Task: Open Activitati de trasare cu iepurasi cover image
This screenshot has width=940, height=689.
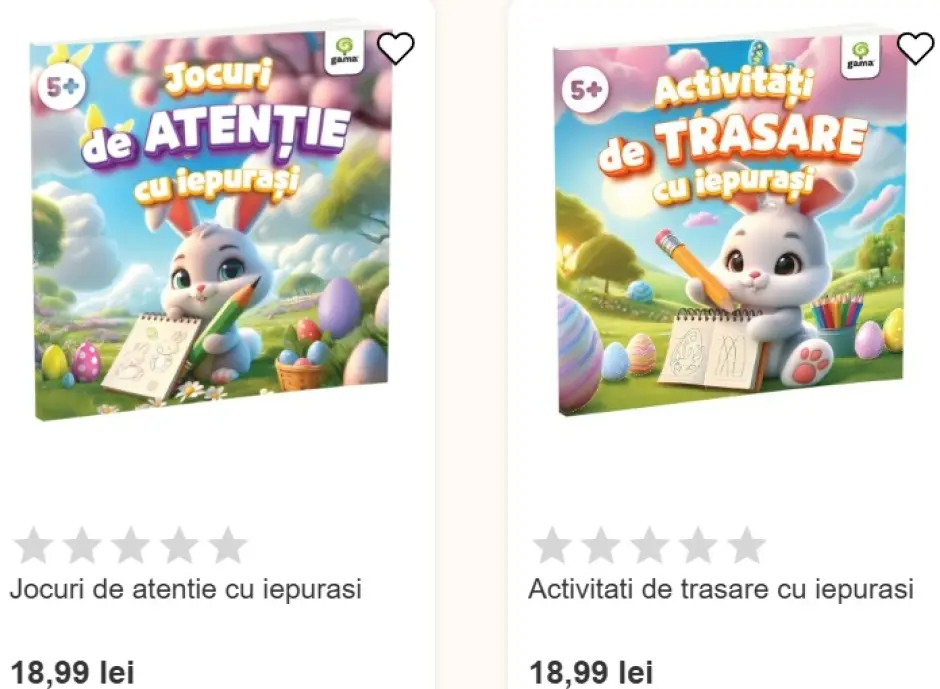Action: (731, 225)
